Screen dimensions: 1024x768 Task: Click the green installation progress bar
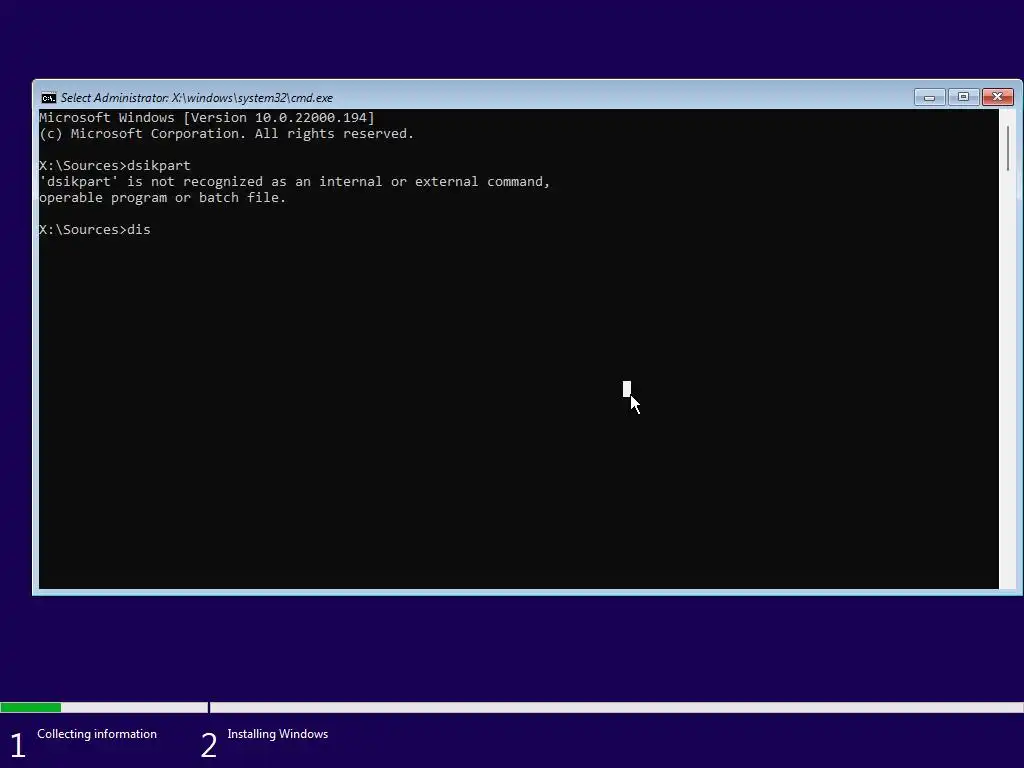point(31,707)
